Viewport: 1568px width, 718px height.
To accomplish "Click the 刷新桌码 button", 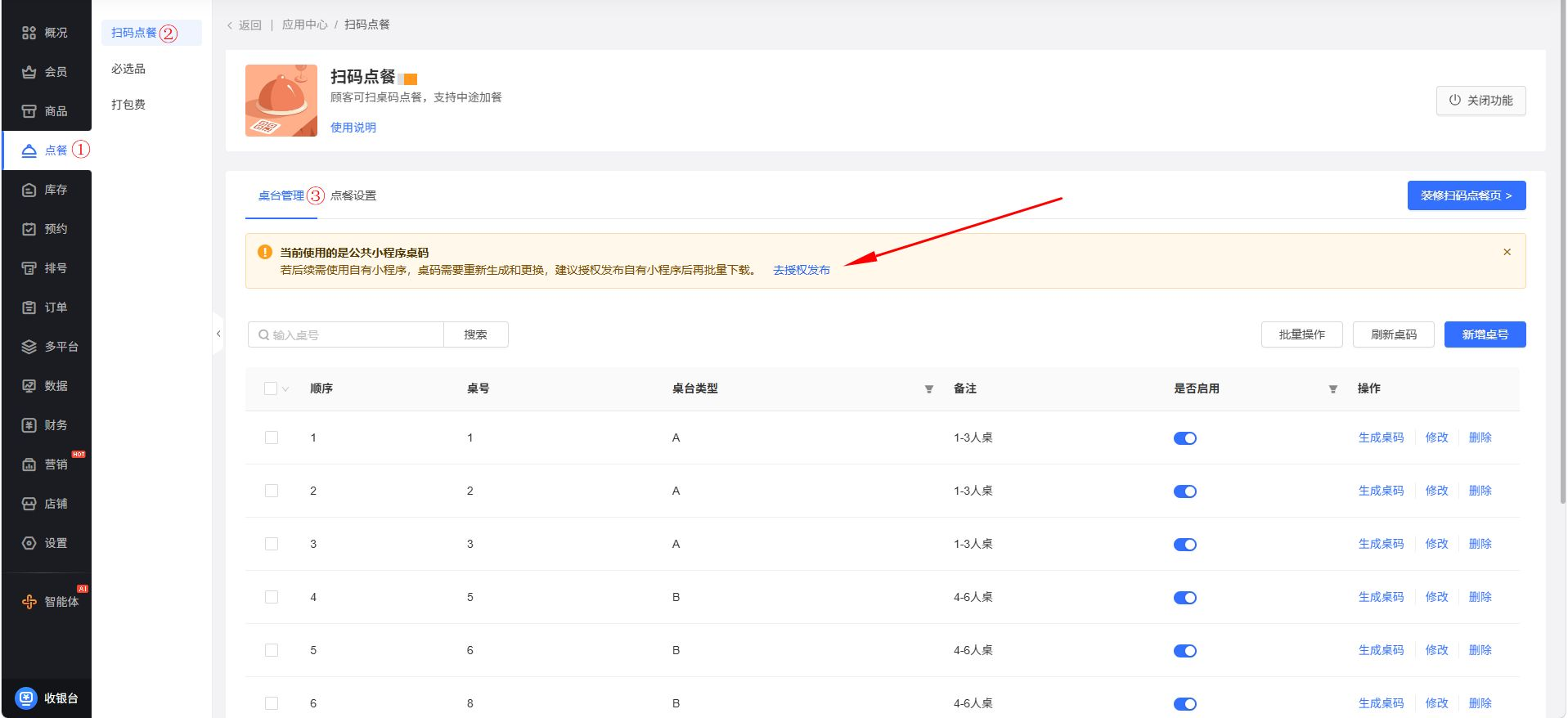I will (x=1394, y=334).
